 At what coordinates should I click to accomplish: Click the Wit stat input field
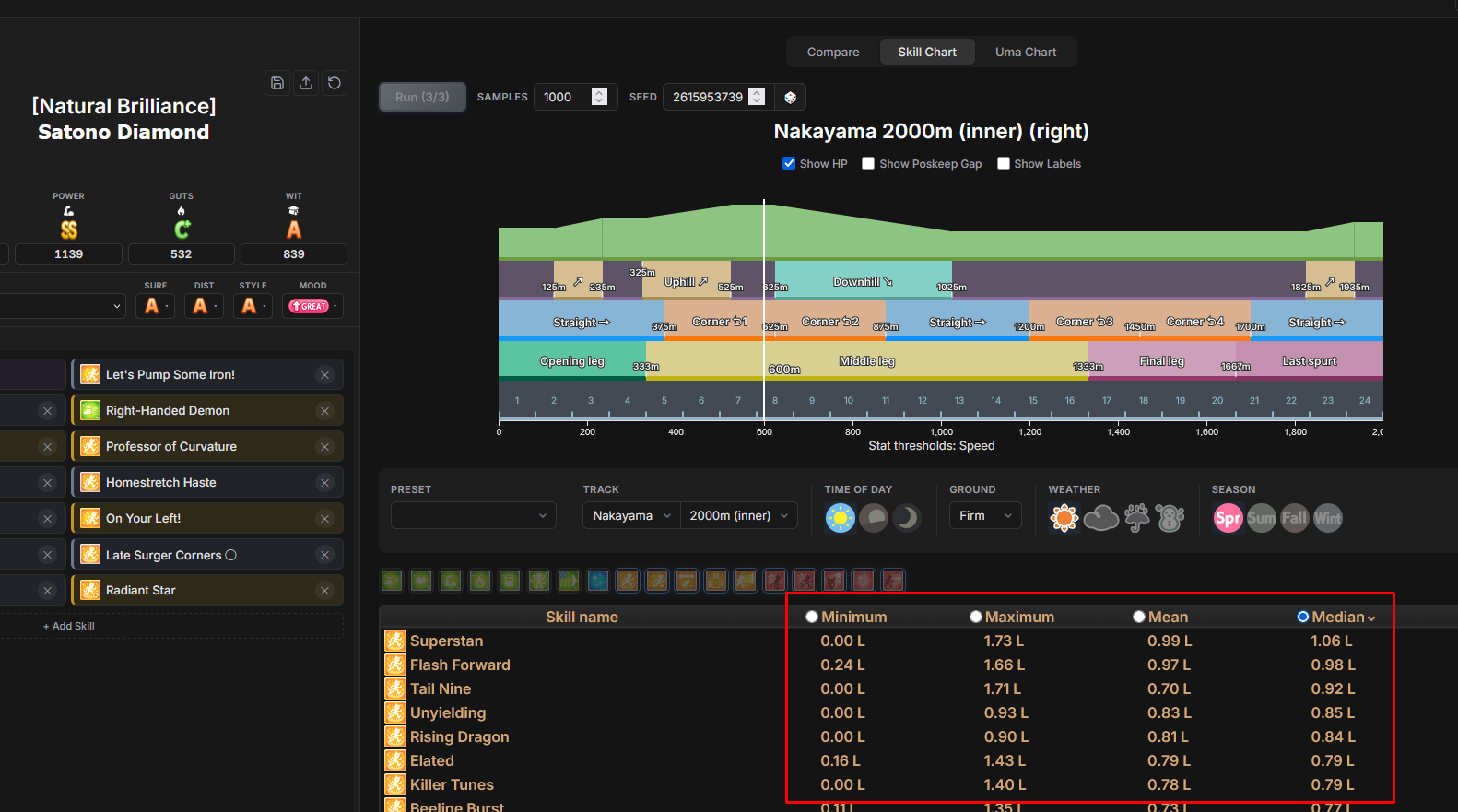[x=294, y=253]
